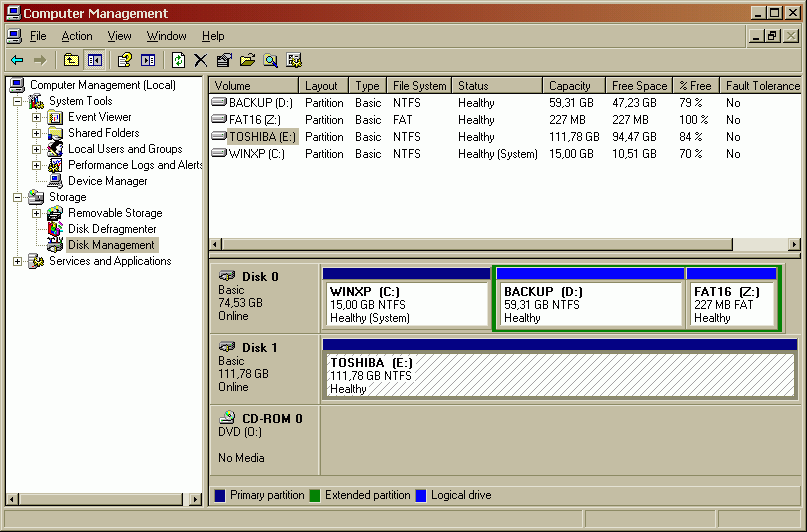The image size is (807, 532).
Task: Click the Up One Level folder icon
Action: [71, 60]
